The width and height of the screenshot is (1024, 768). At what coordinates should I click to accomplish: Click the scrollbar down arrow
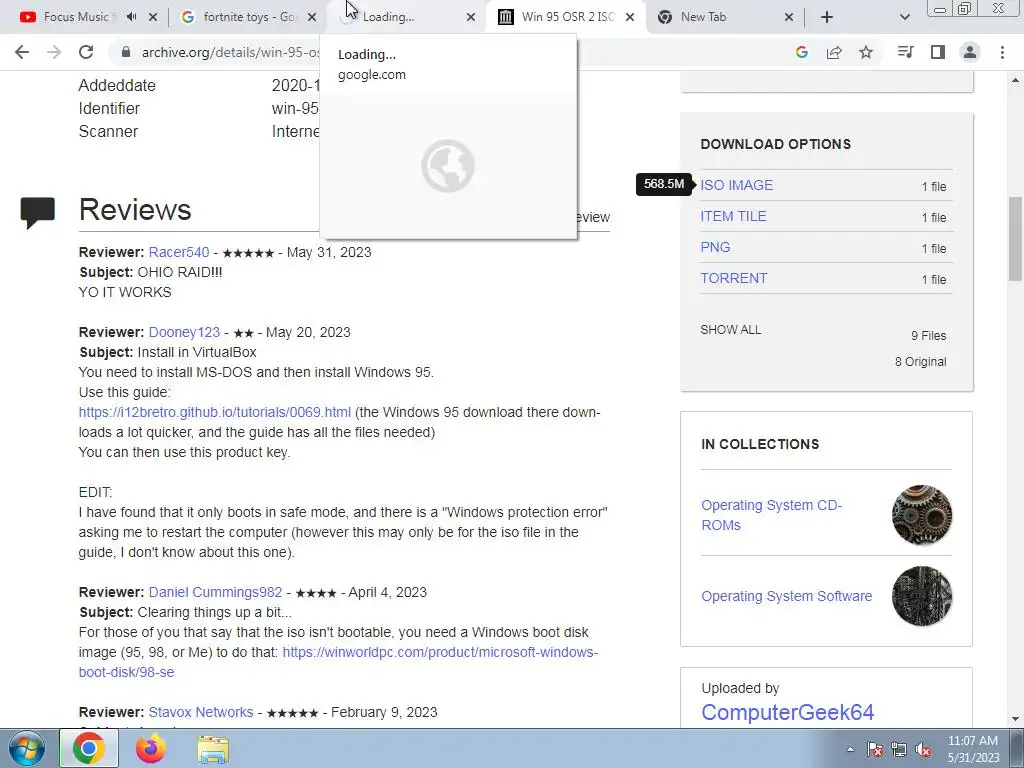tap(1015, 720)
